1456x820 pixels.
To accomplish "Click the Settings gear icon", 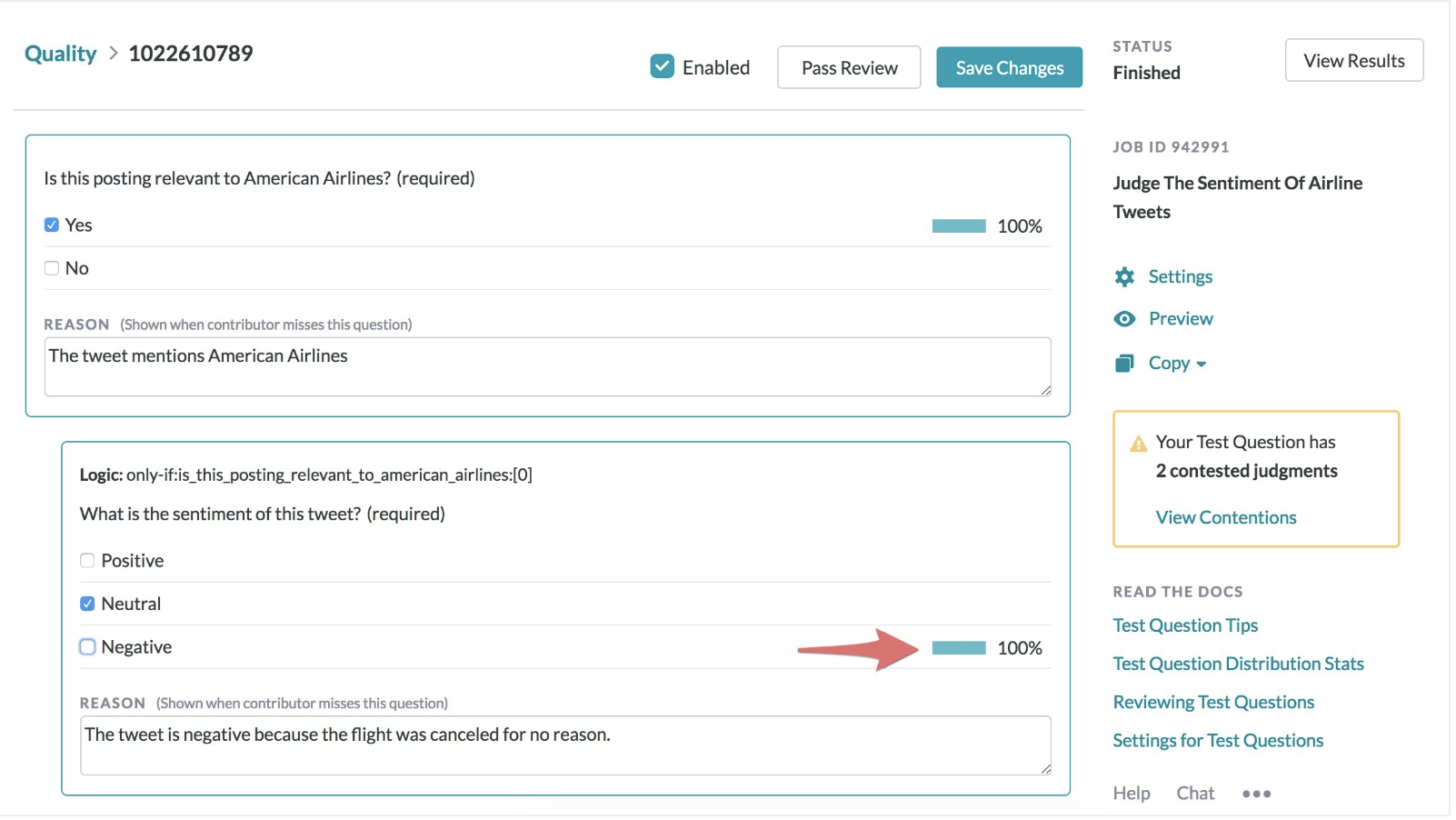I will tap(1124, 277).
